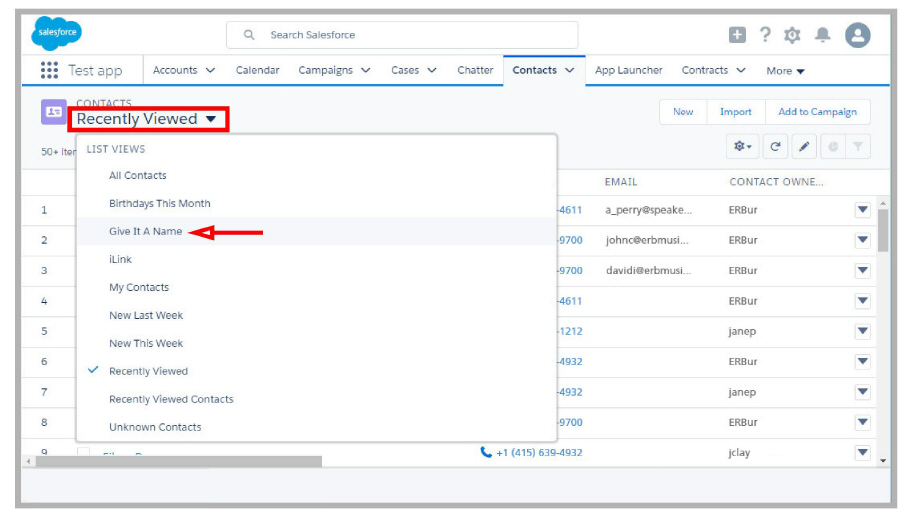The image size is (912, 519).
Task: Expand the Contracts tab chevron
Action: click(741, 70)
